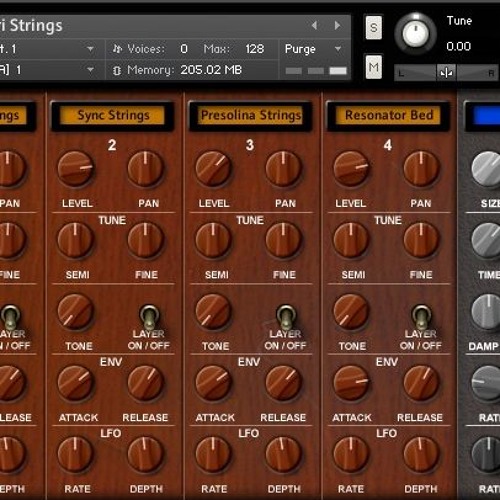Toggle layer 3 LAYER ON/OFF switch
500x500 pixels.
point(286,317)
